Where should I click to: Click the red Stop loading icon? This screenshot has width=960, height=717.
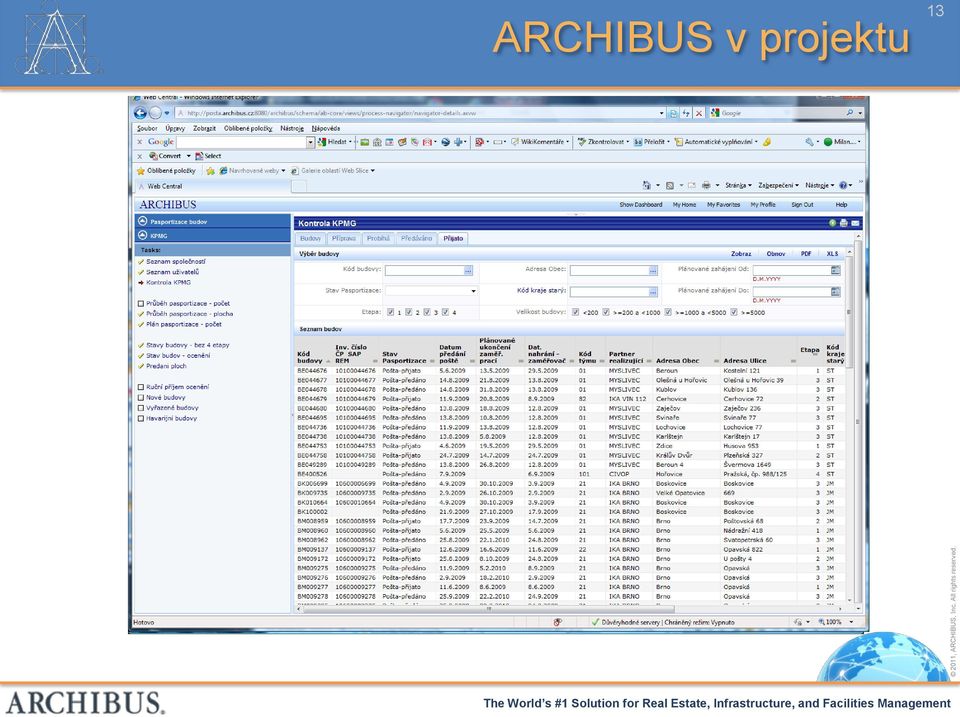point(699,113)
